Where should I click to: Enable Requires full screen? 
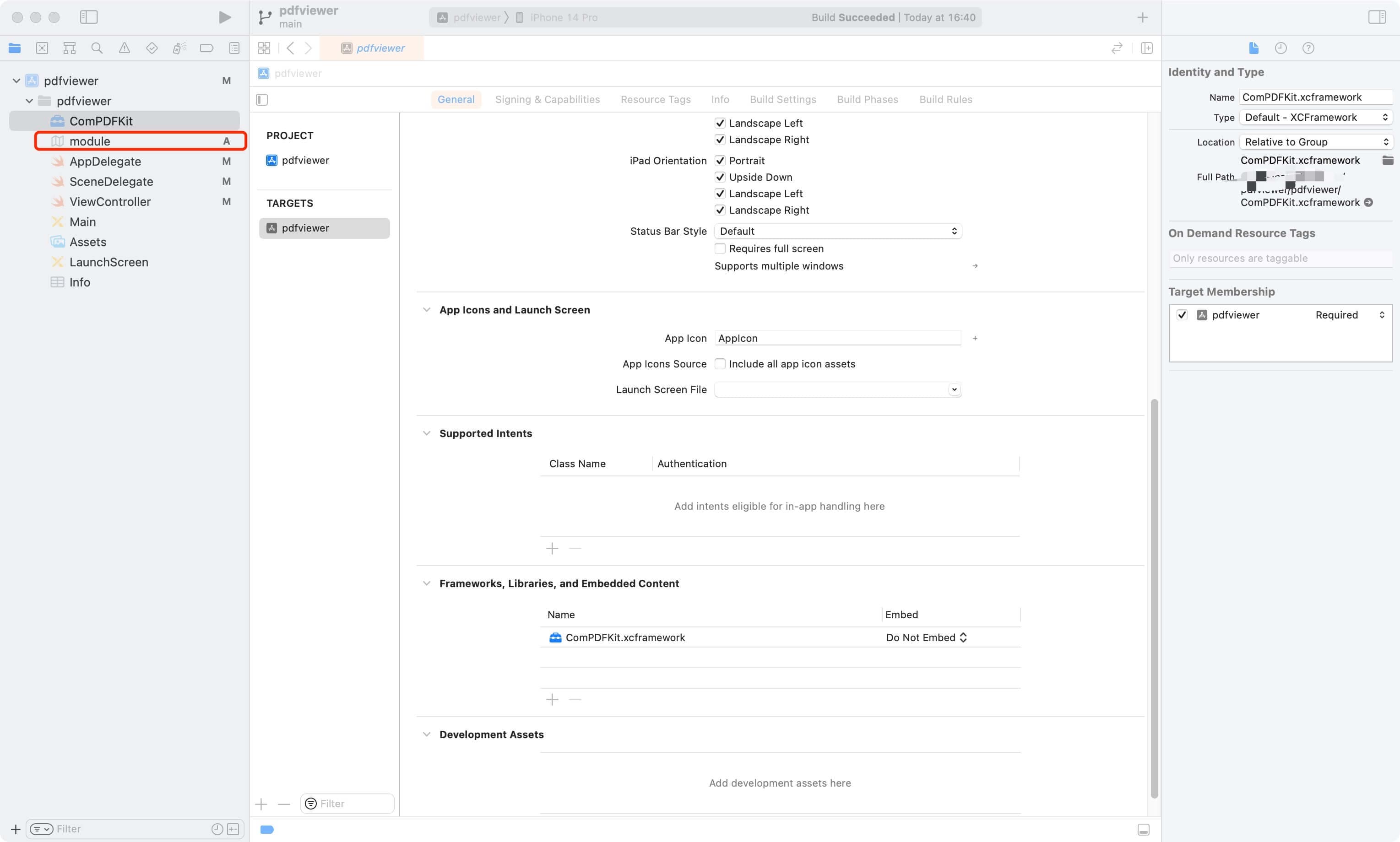720,248
